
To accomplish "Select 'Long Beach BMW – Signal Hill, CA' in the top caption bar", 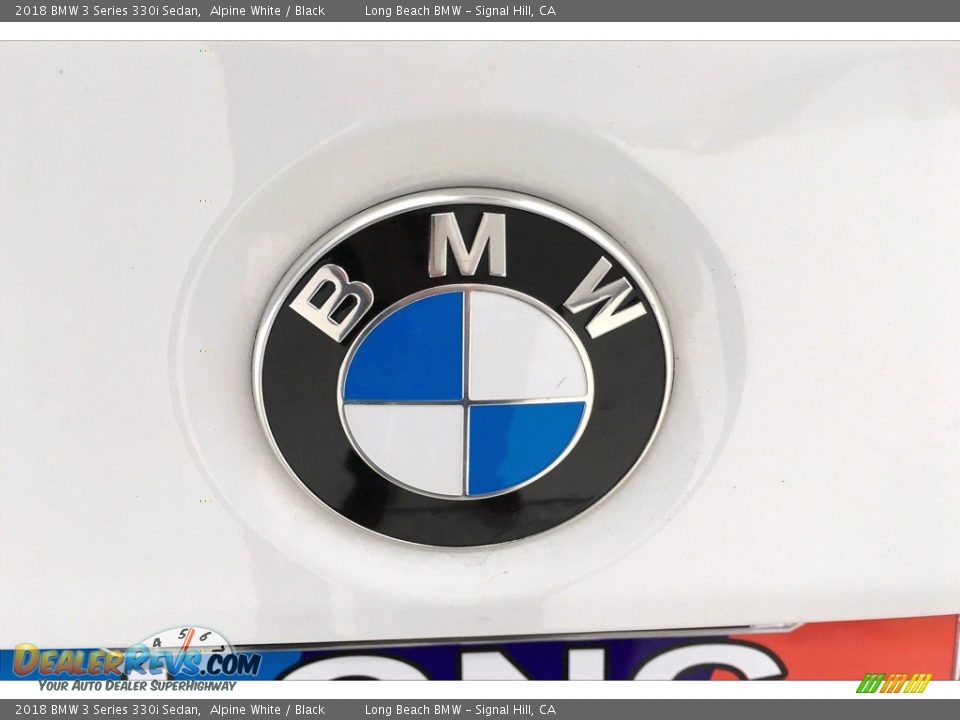I will [x=460, y=10].
